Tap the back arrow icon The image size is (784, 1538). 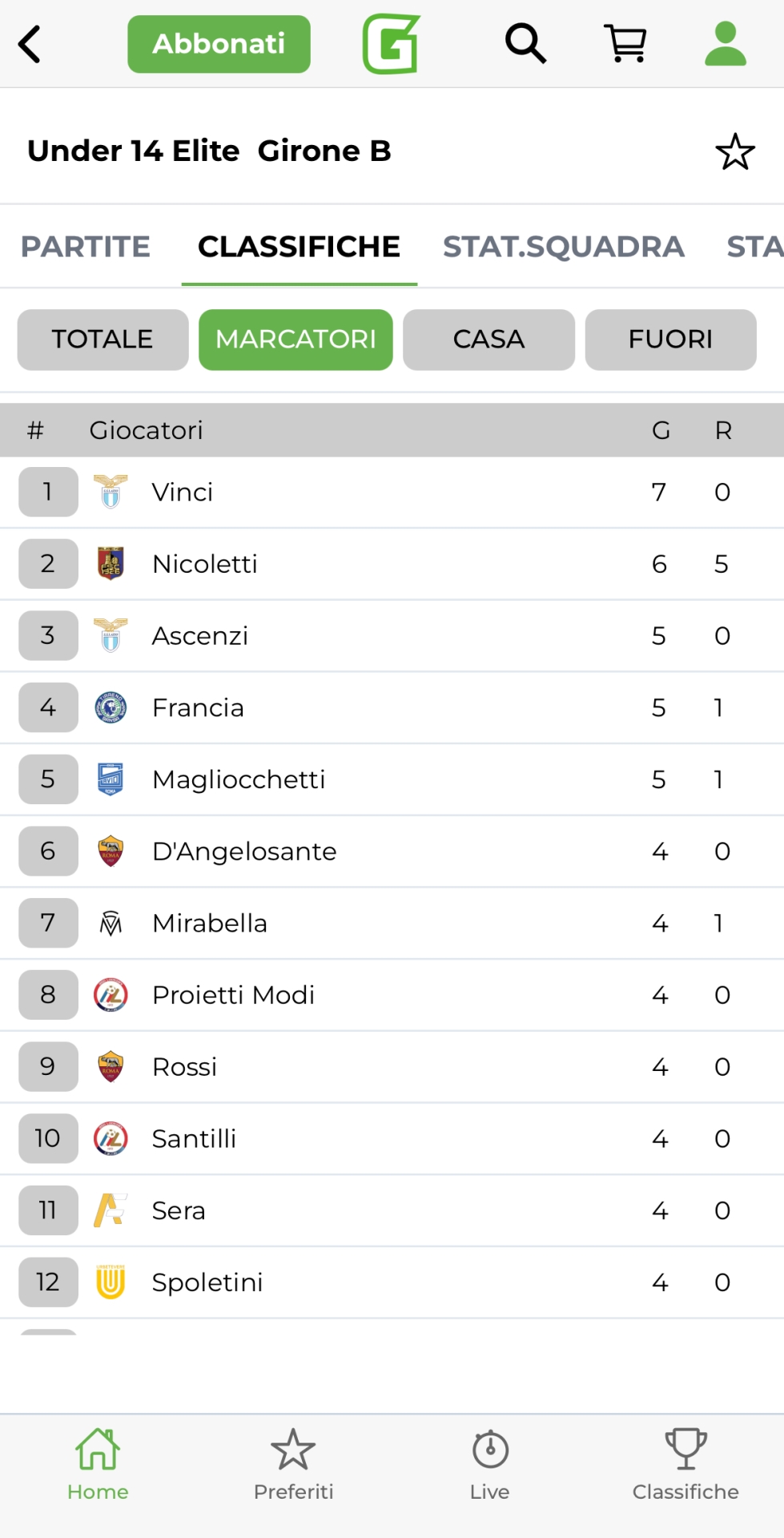coord(30,44)
